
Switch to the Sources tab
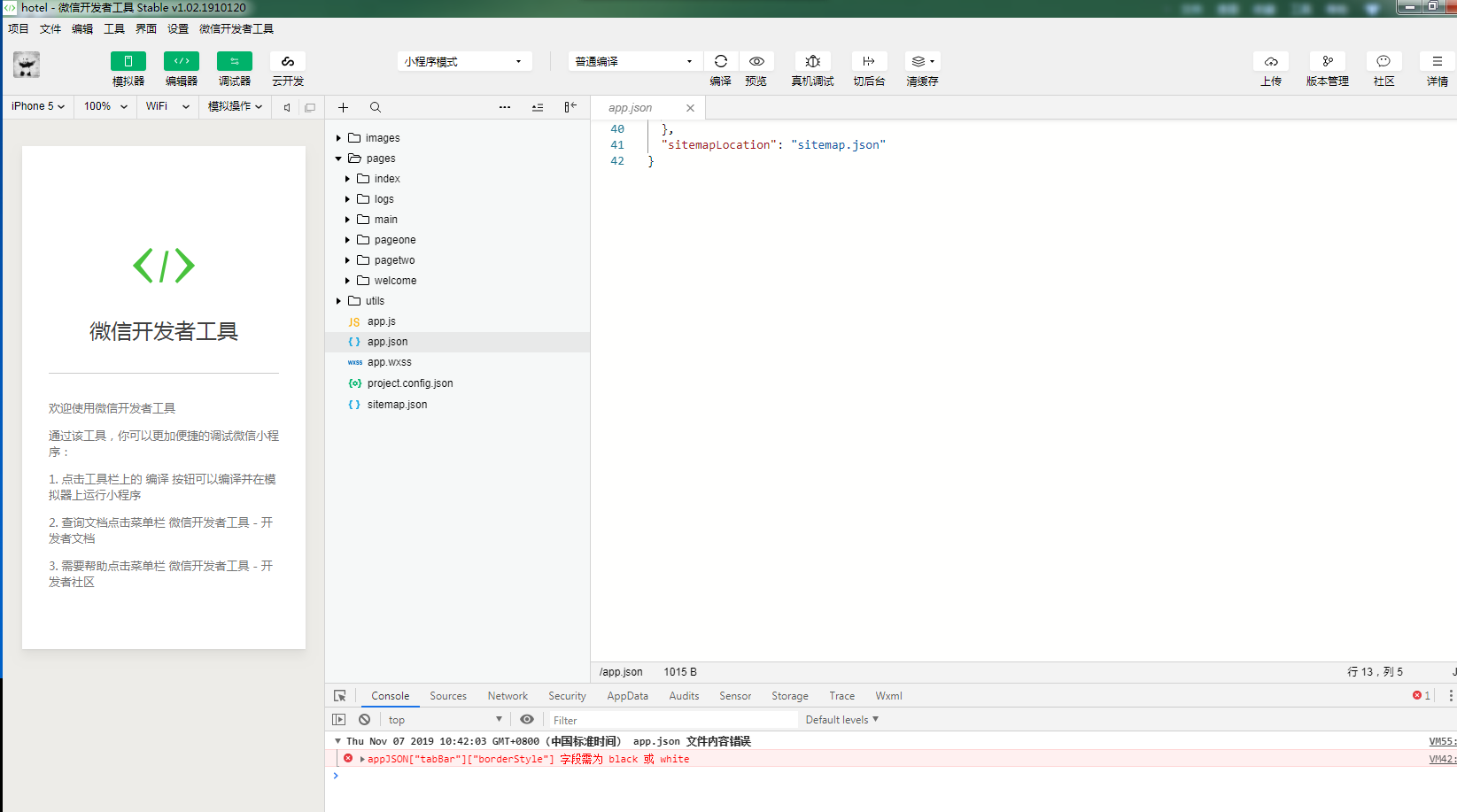pyautogui.click(x=448, y=696)
